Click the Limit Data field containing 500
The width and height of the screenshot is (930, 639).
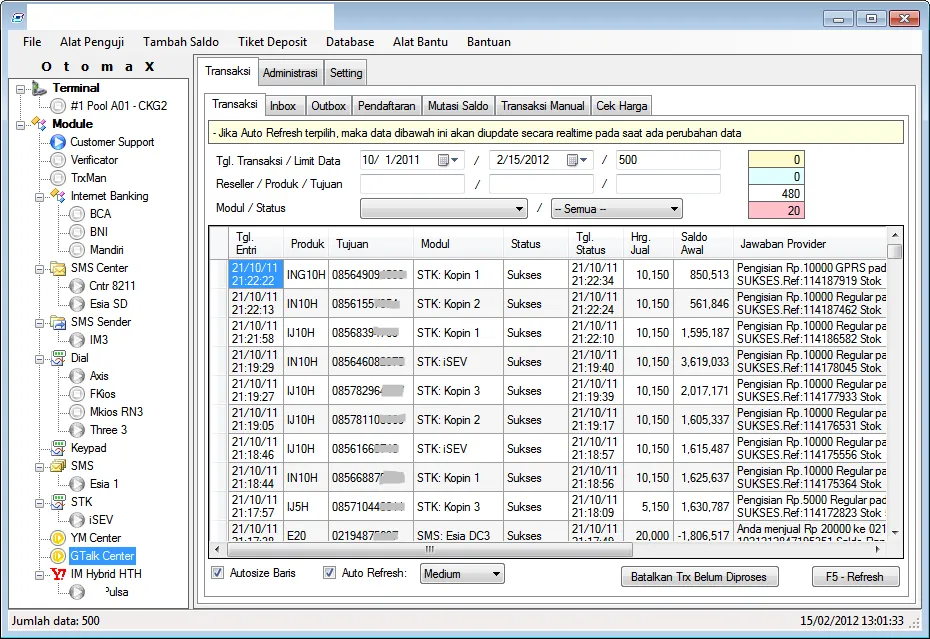(667, 160)
